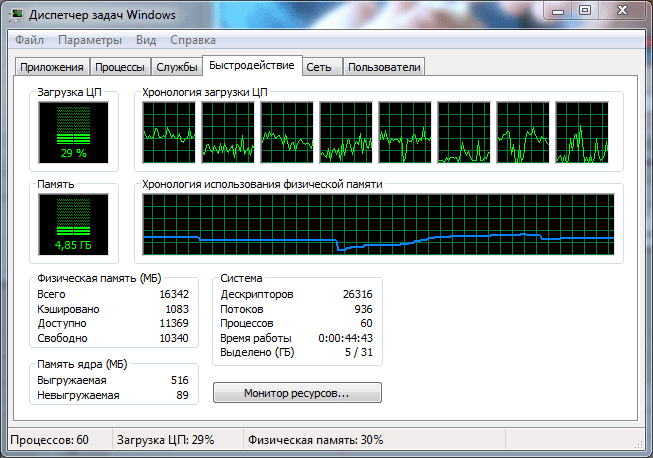Open the Файл menu
The height and width of the screenshot is (458, 653).
(x=29, y=40)
